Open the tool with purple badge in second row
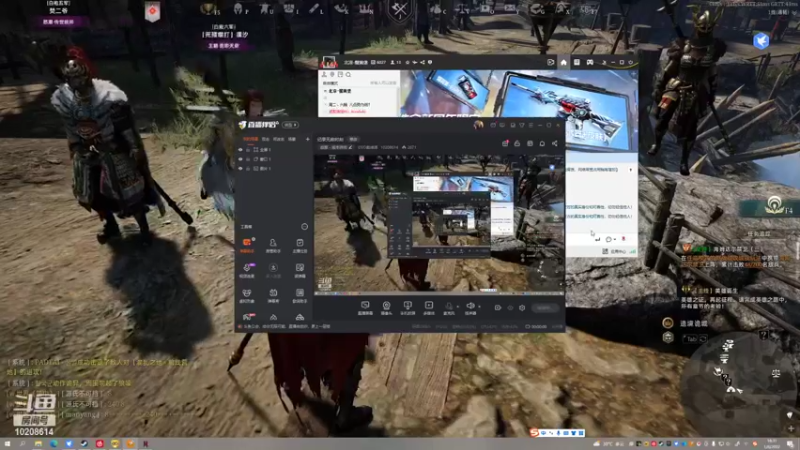This screenshot has height=450, width=800. tap(247, 270)
